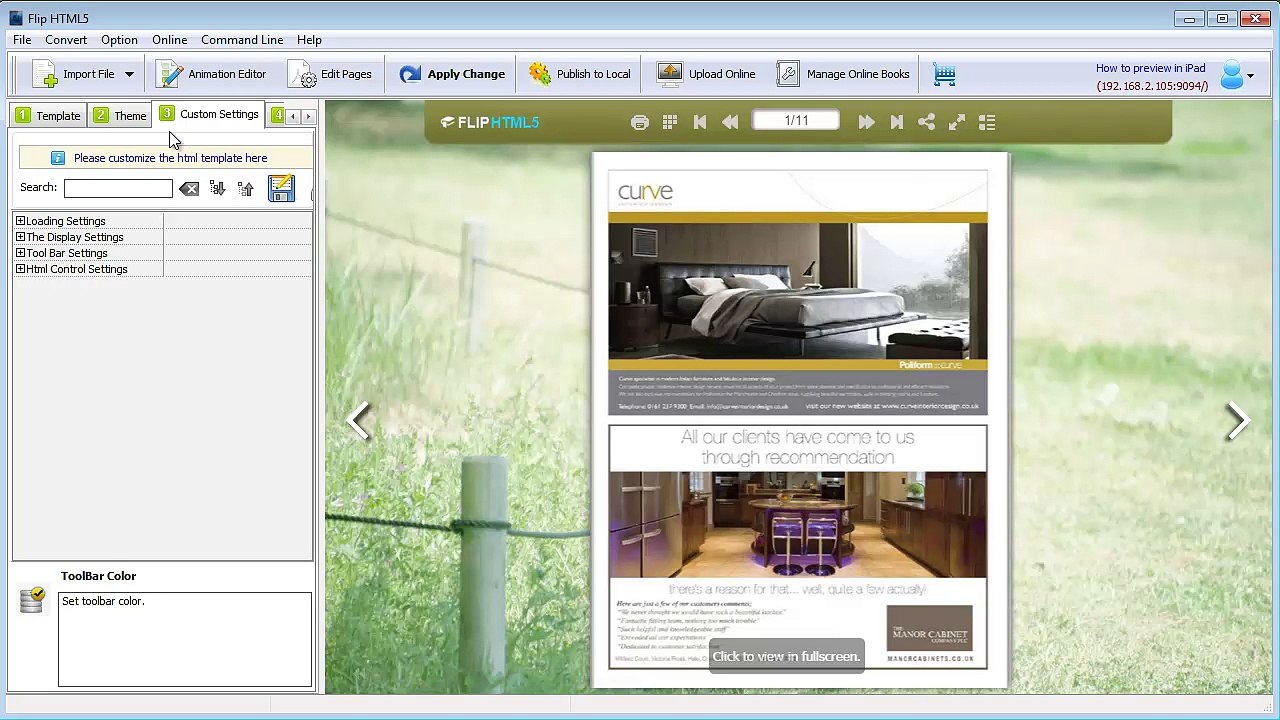Click Upload Online
1280x720 pixels.
706,74
